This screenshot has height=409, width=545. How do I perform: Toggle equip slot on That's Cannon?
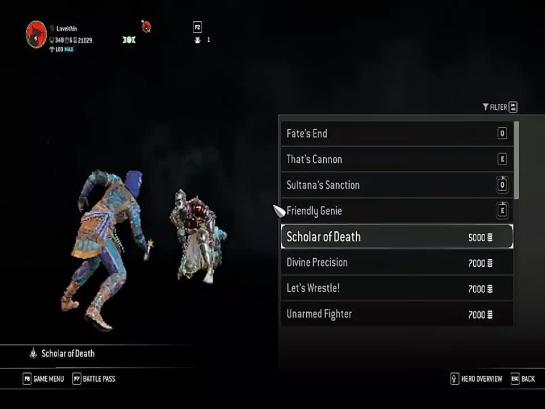coord(502,159)
